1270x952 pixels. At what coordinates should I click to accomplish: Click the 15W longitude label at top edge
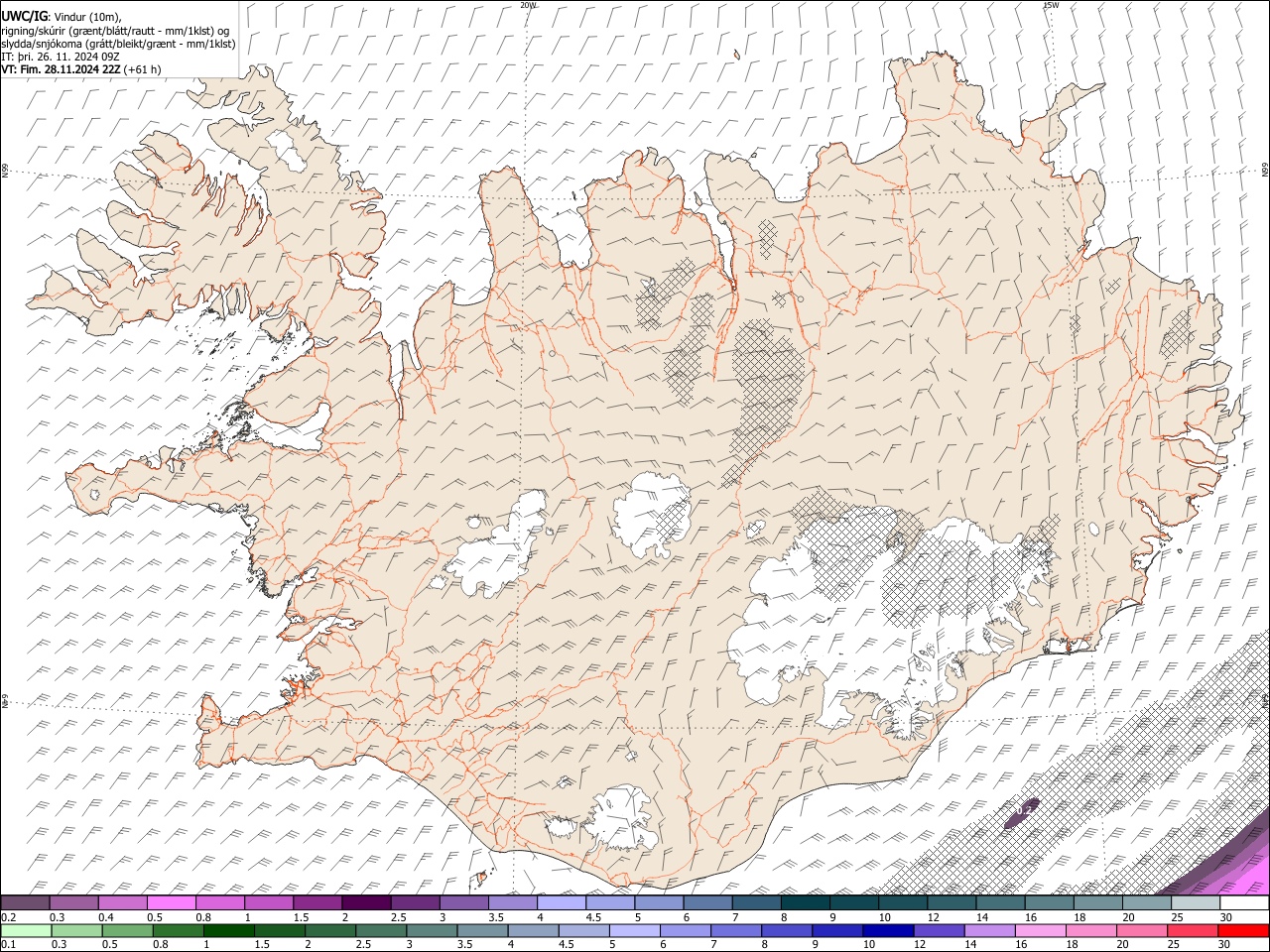(1051, 5)
